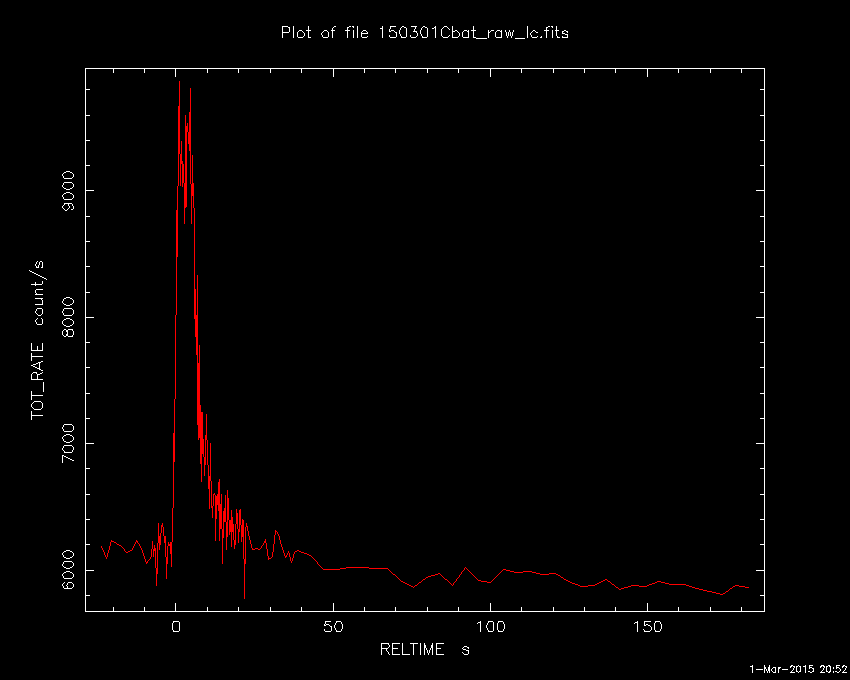Click the 8000 y-axis tick label
This screenshot has width=850, height=680.
coord(68,317)
